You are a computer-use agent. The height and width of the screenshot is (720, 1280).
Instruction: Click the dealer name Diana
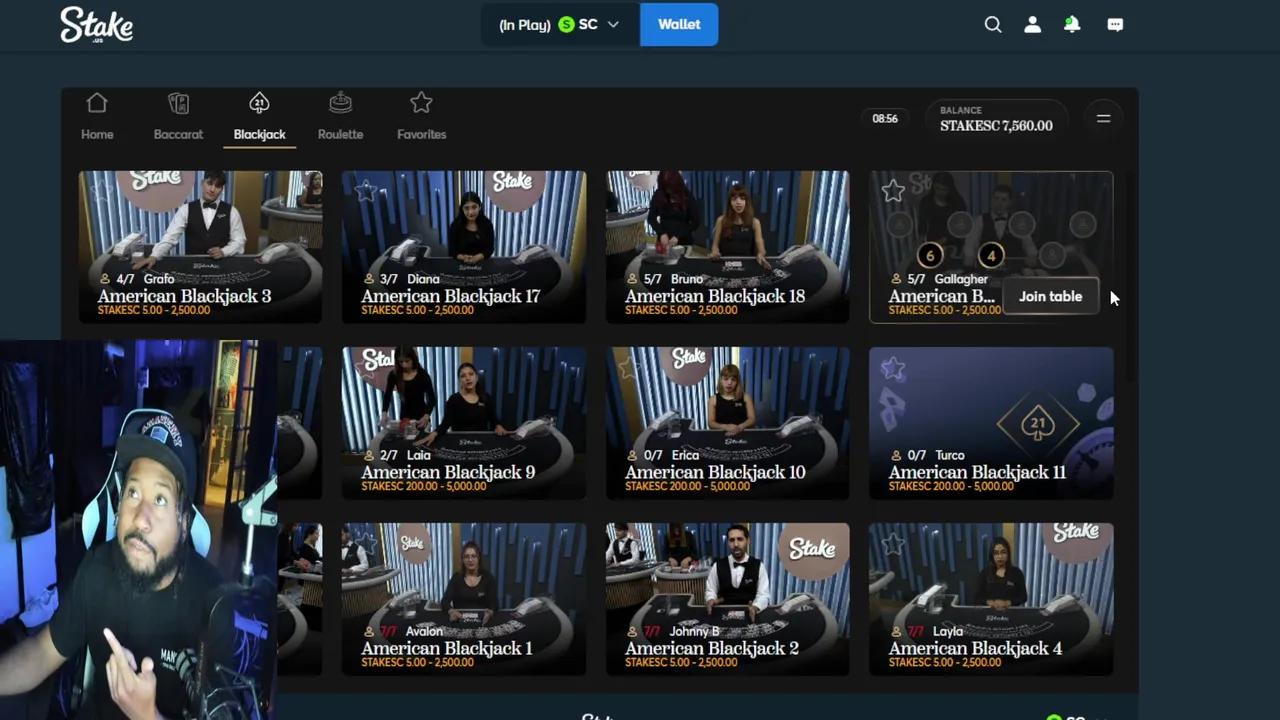point(423,279)
